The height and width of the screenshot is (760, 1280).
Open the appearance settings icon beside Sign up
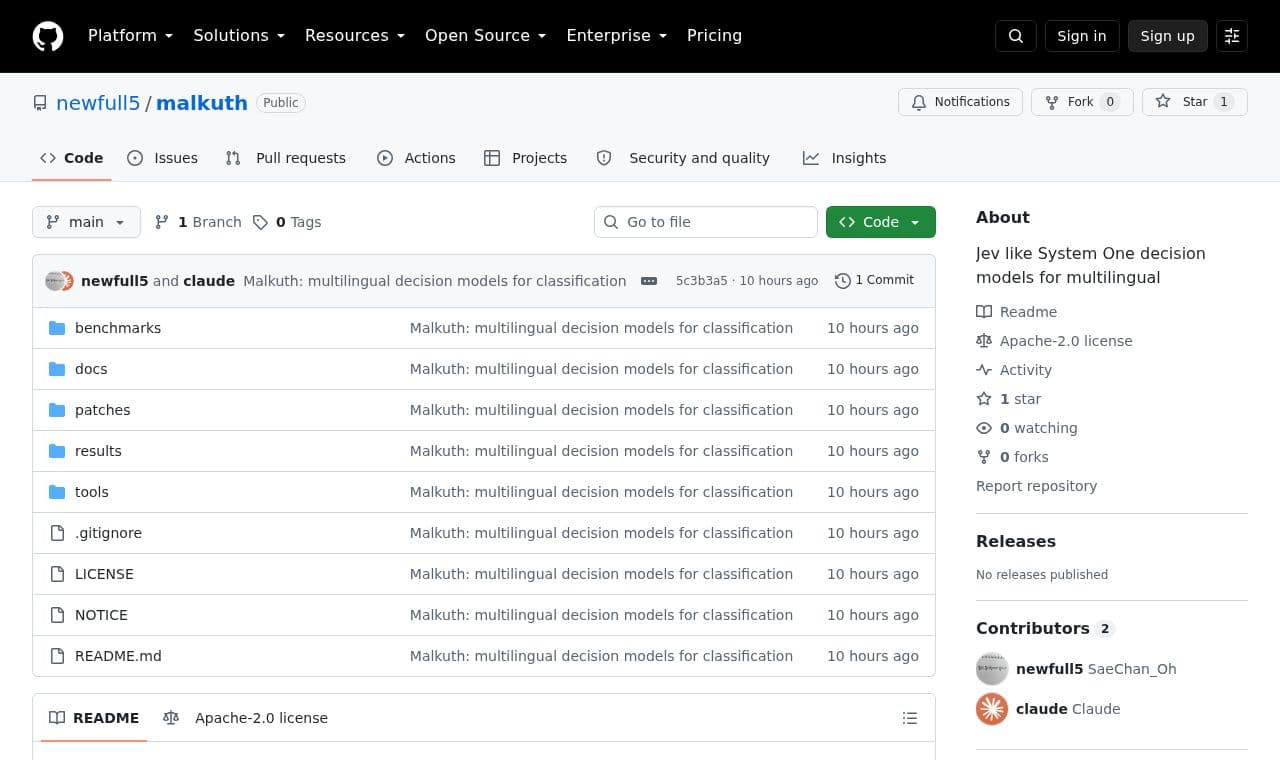tap(1232, 36)
